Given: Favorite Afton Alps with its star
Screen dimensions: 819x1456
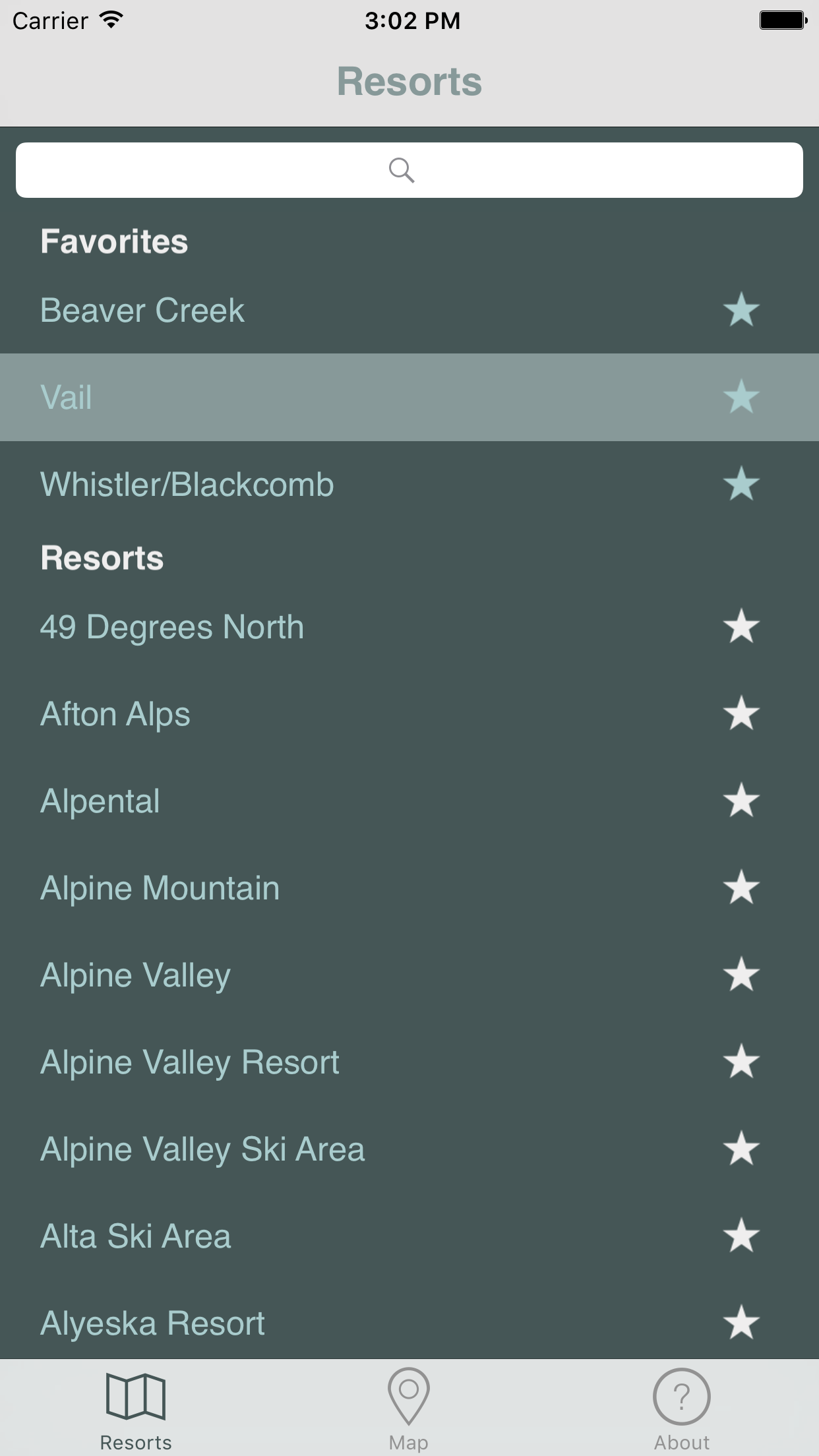Looking at the screenshot, I should [x=741, y=713].
